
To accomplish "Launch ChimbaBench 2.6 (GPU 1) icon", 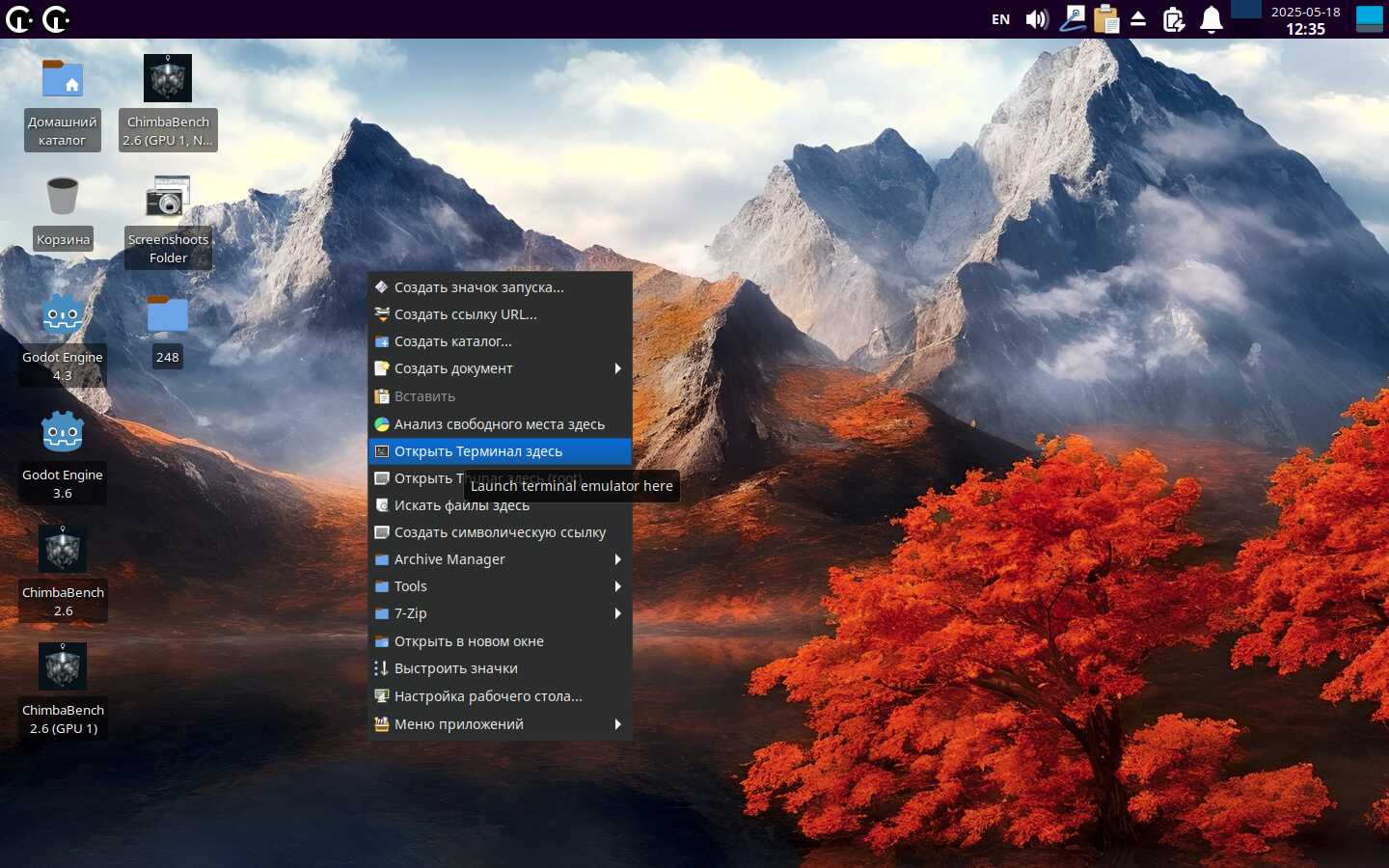I will (63, 668).
